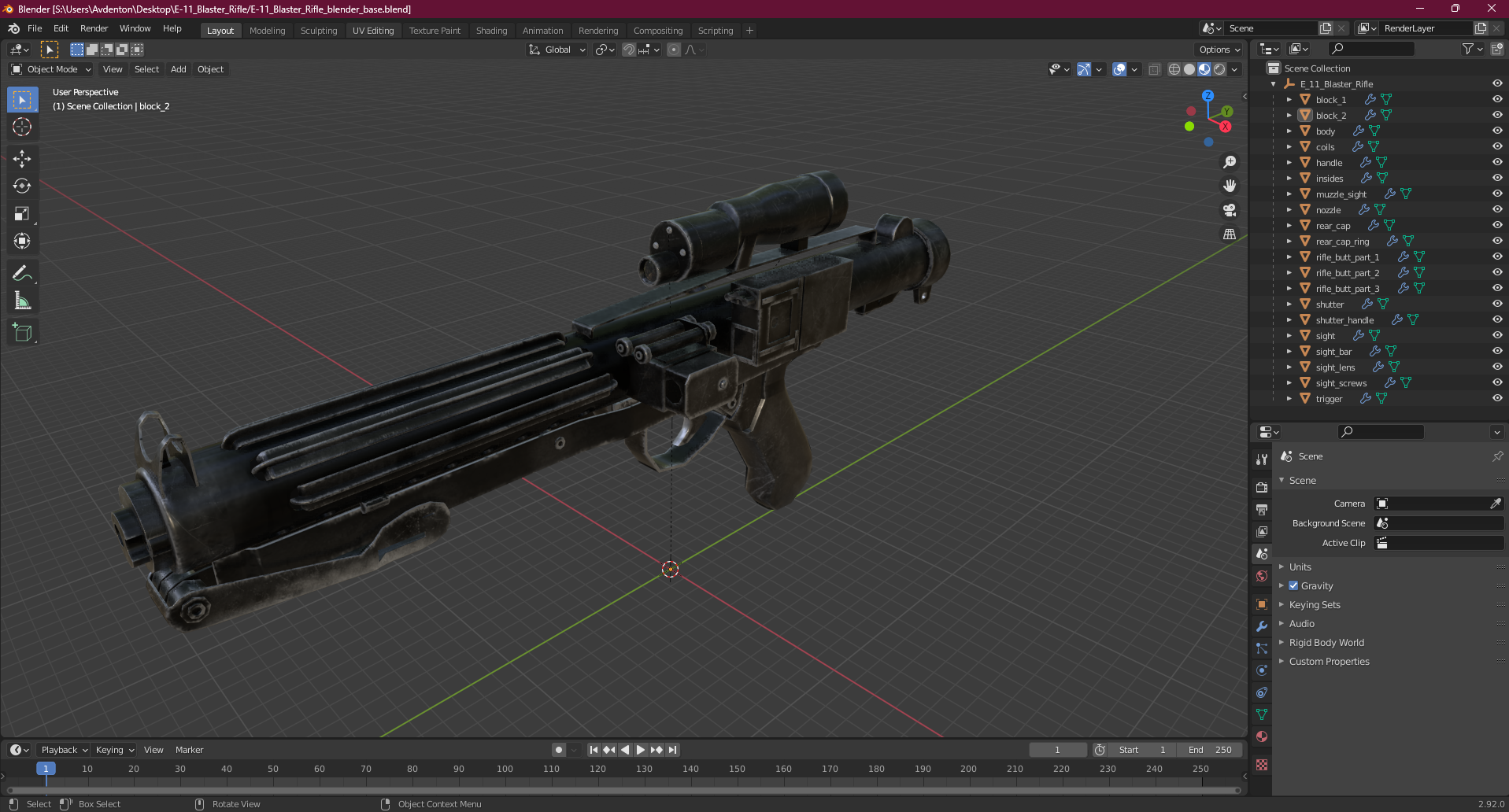Image resolution: width=1509 pixels, height=812 pixels.
Task: Click the current frame number field
Action: click(x=1057, y=750)
